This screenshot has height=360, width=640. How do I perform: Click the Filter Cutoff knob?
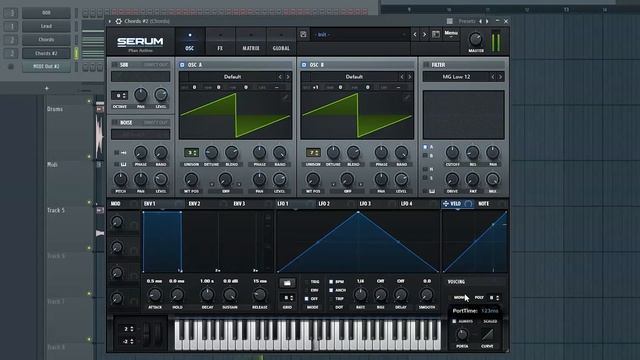coord(452,153)
